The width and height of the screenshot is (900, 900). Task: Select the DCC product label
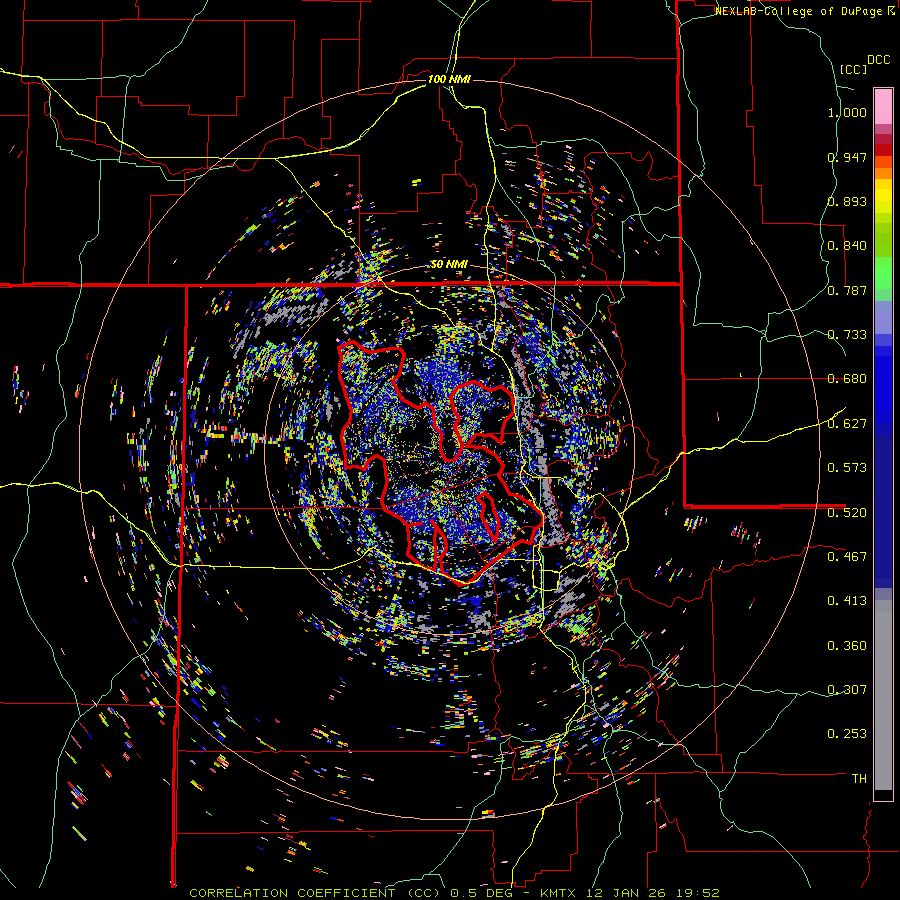[878, 60]
